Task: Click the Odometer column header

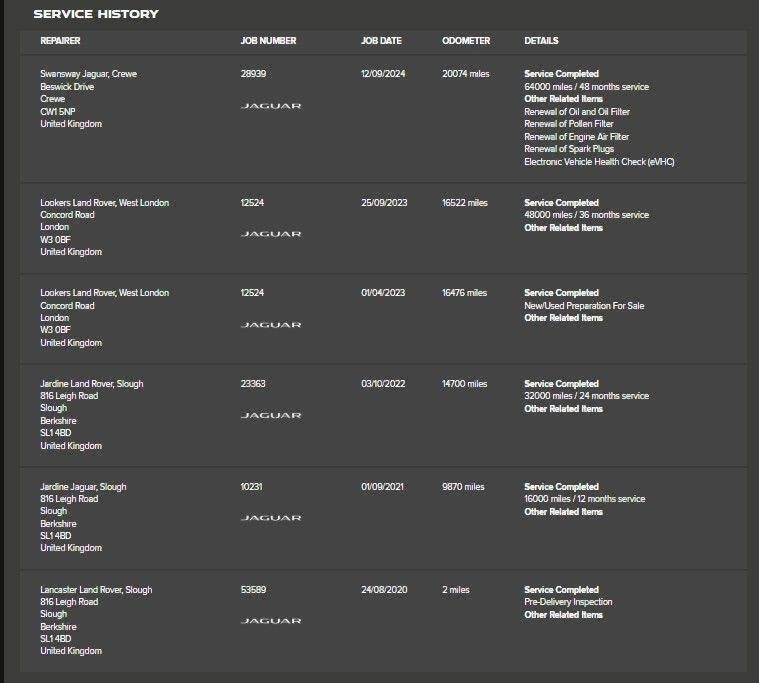Action: (466, 41)
